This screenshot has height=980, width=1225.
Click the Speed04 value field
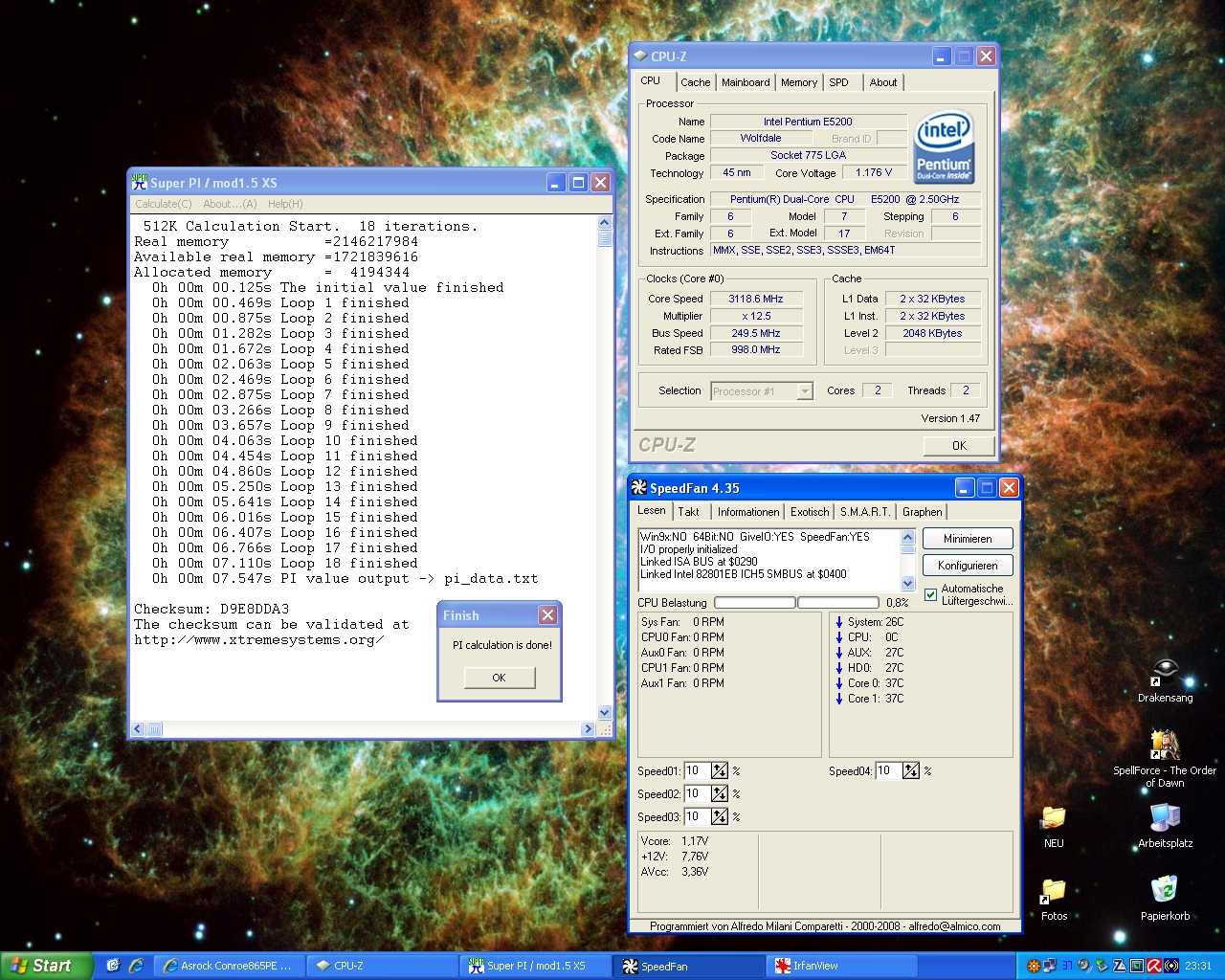point(888,771)
